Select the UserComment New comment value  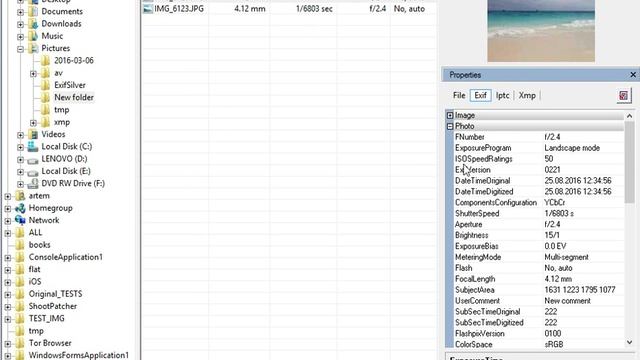click(x=567, y=301)
